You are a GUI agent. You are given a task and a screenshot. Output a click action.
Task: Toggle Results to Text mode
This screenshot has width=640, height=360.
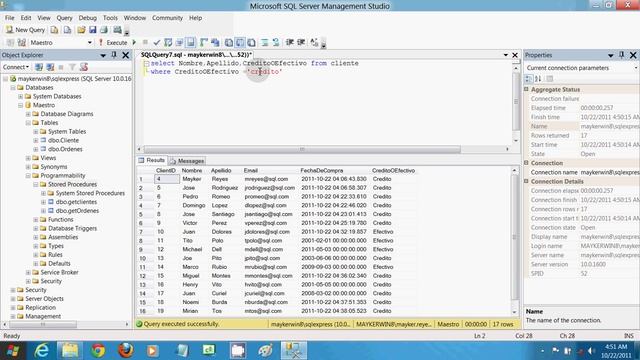(229, 42)
